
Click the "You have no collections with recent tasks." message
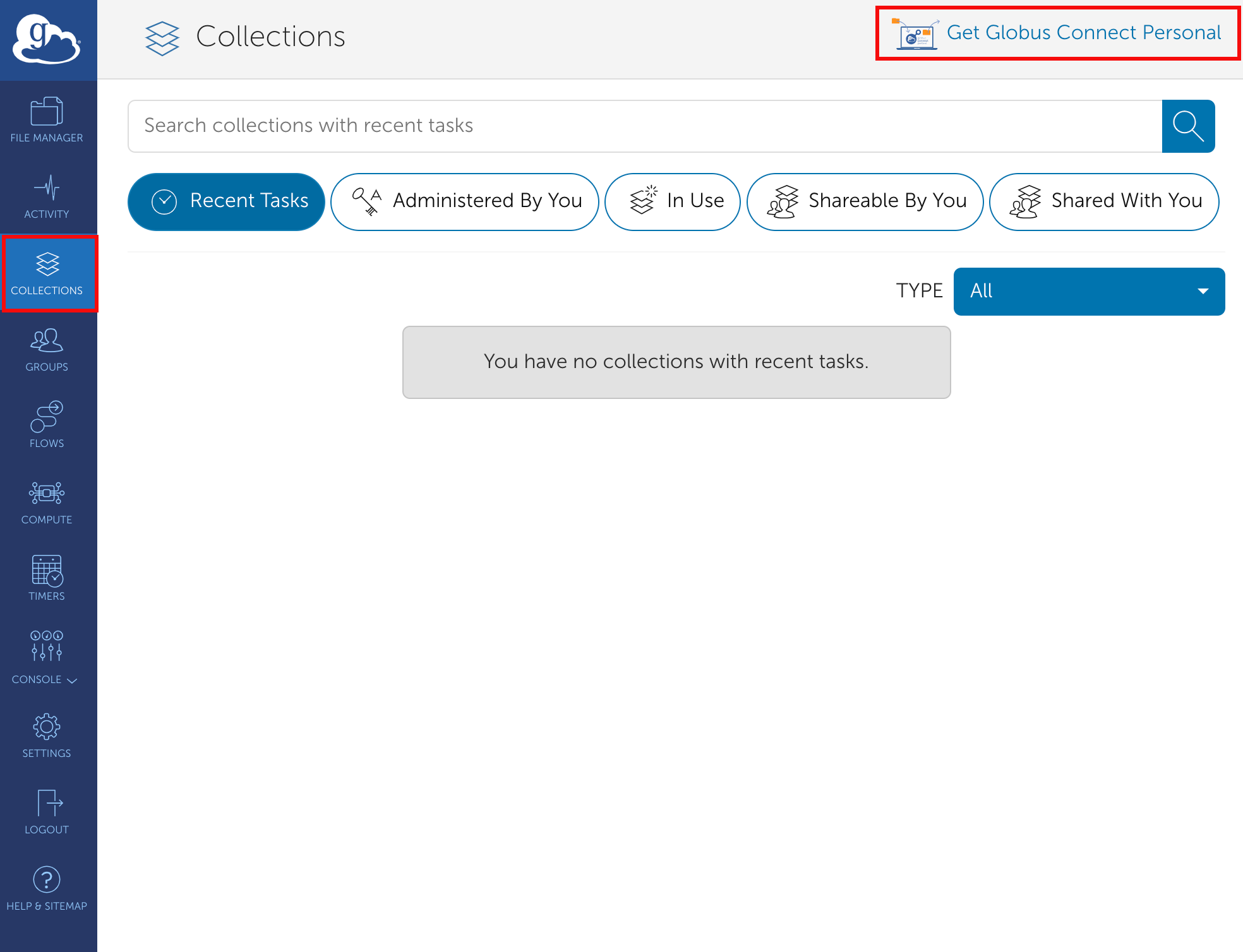676,362
